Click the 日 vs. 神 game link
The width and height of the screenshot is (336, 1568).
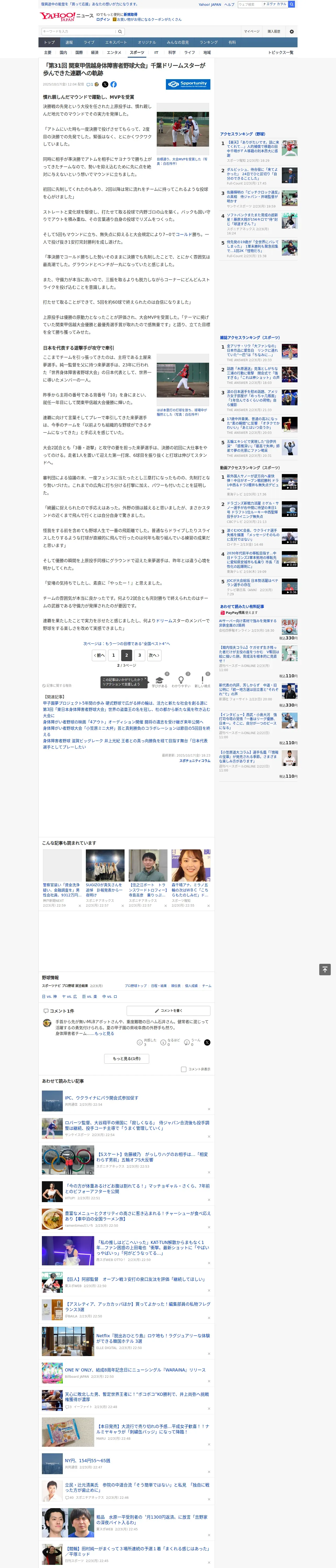click(49, 996)
